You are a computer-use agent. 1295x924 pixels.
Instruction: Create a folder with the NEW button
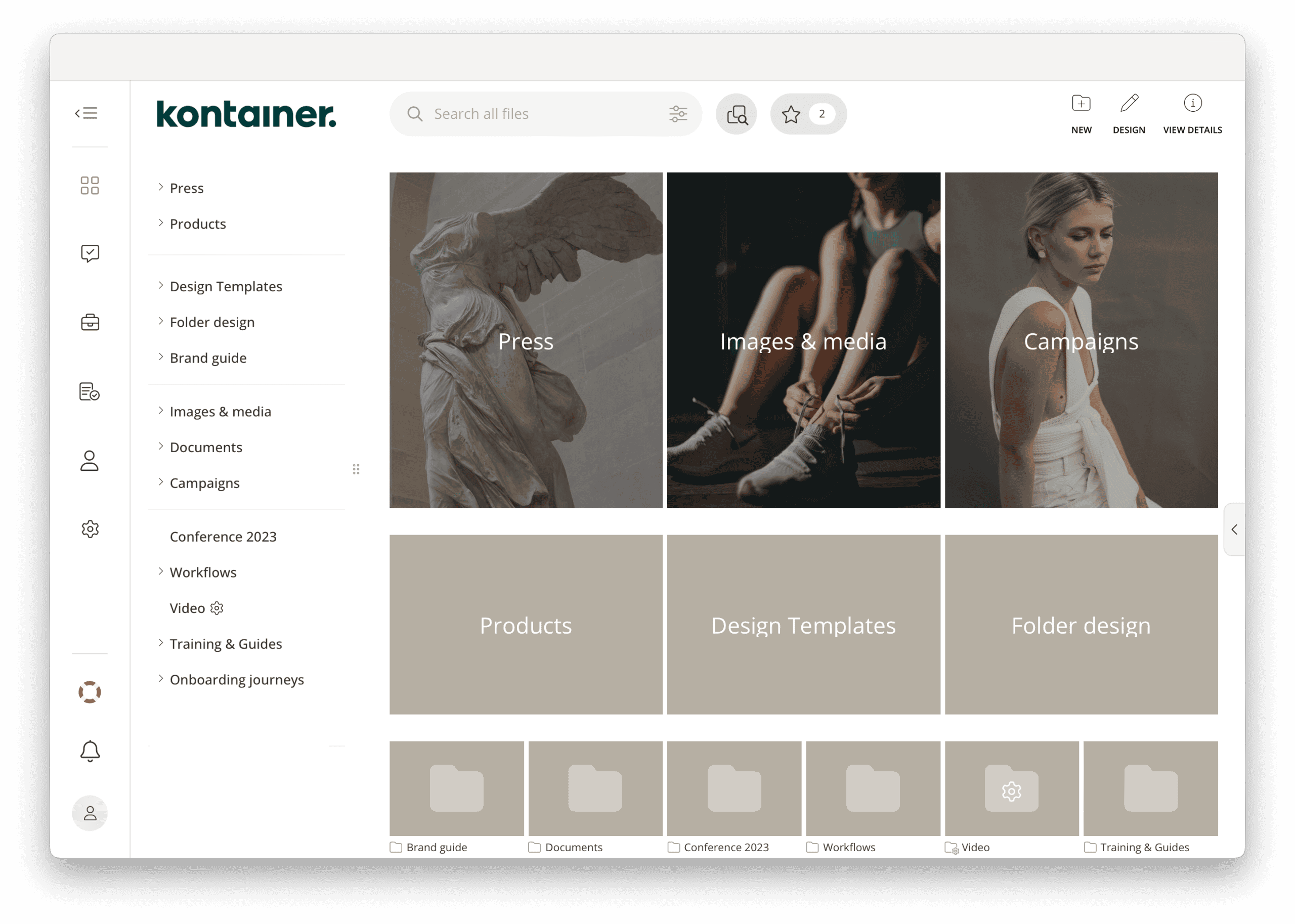point(1081,113)
